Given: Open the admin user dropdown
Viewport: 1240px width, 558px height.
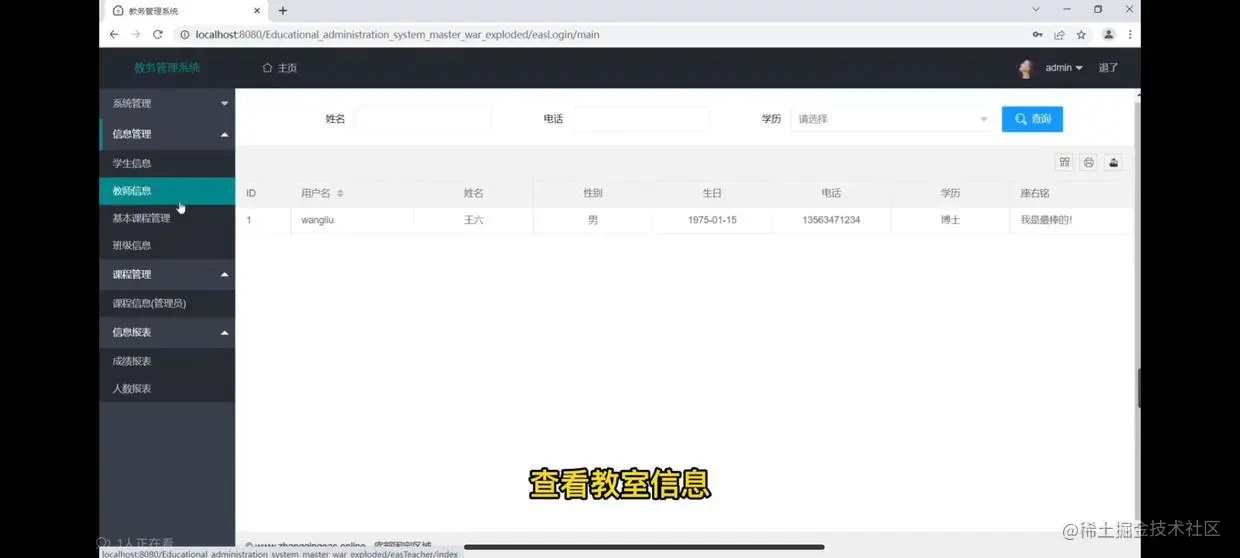Looking at the screenshot, I should pyautogui.click(x=1064, y=68).
